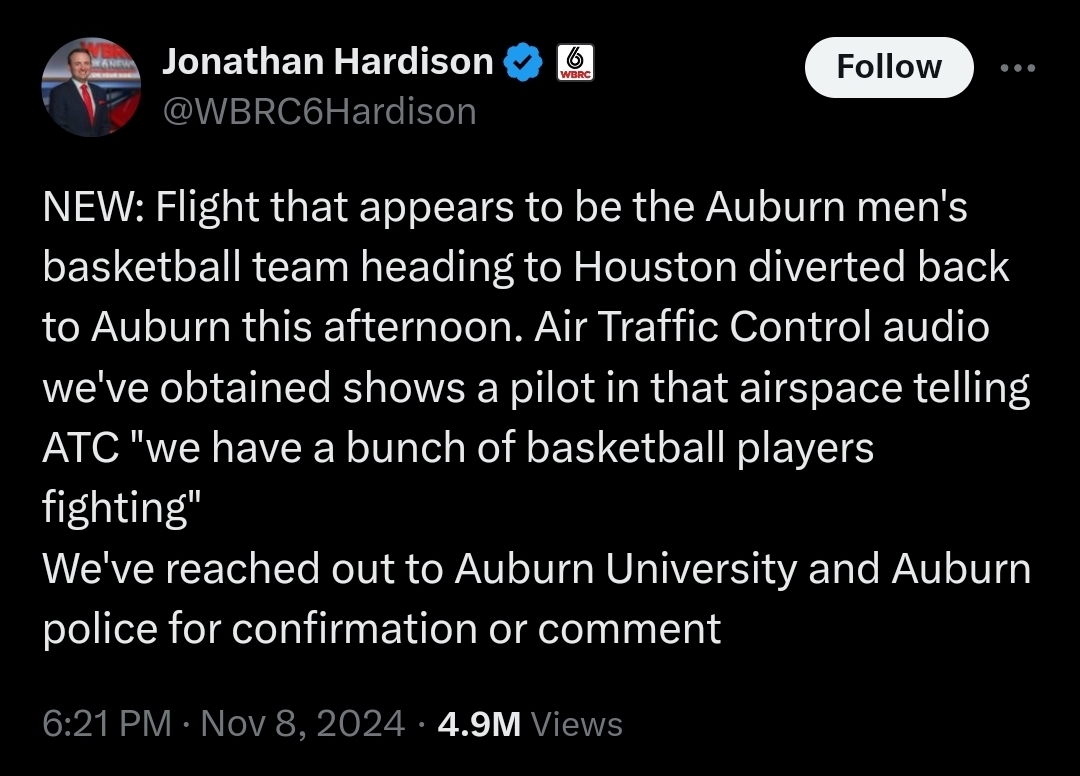This screenshot has height=776, width=1080.
Task: Click the Views label
Action: [x=577, y=723]
